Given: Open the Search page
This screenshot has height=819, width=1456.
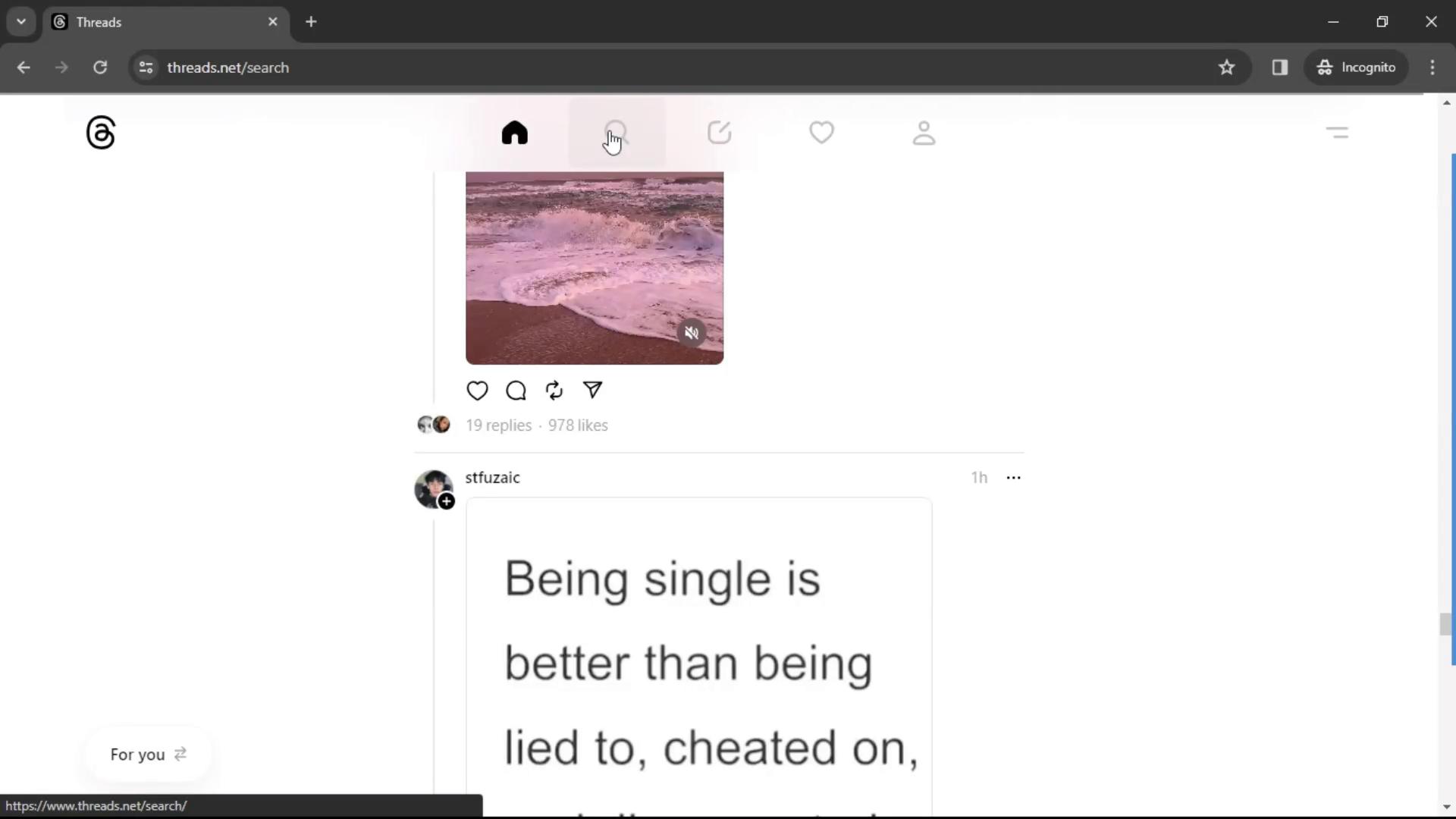Looking at the screenshot, I should pyautogui.click(x=617, y=132).
